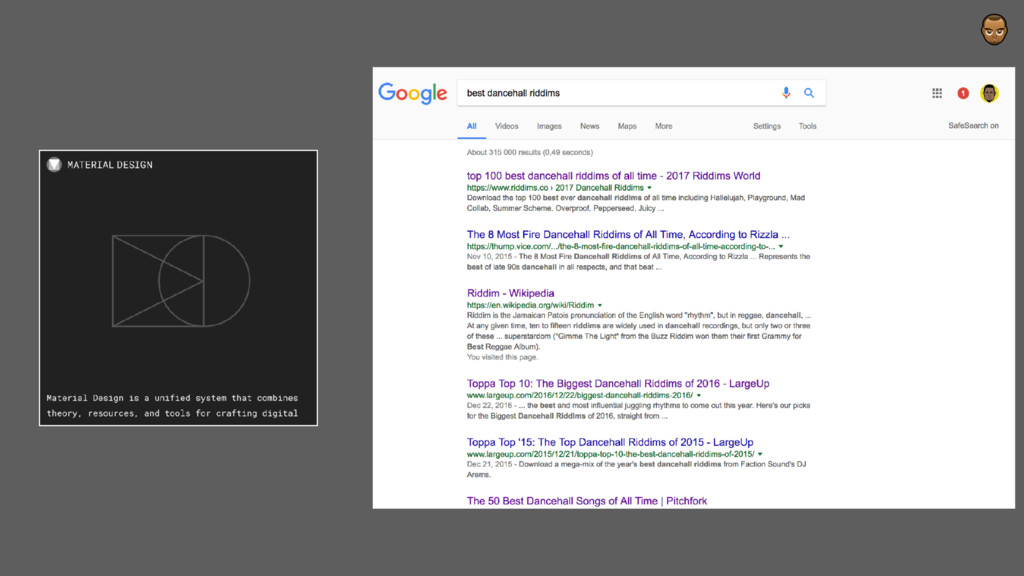Click the blue search magnifier icon
The width and height of the screenshot is (1024, 576).
coord(808,93)
